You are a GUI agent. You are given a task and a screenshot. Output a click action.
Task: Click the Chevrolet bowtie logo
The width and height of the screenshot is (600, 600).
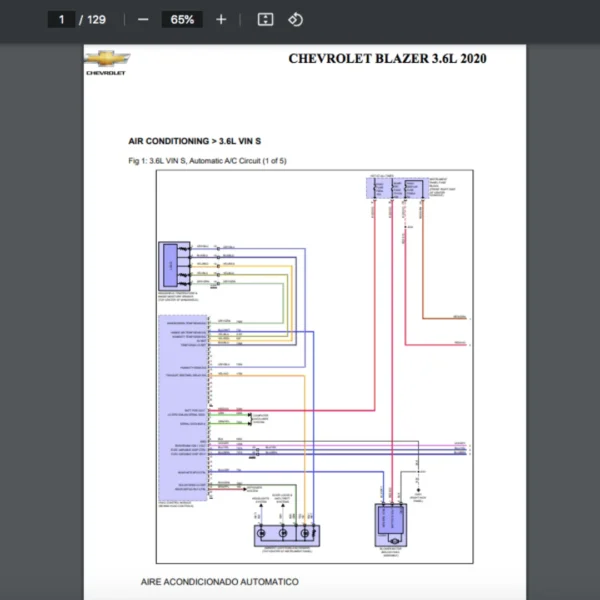pos(107,59)
